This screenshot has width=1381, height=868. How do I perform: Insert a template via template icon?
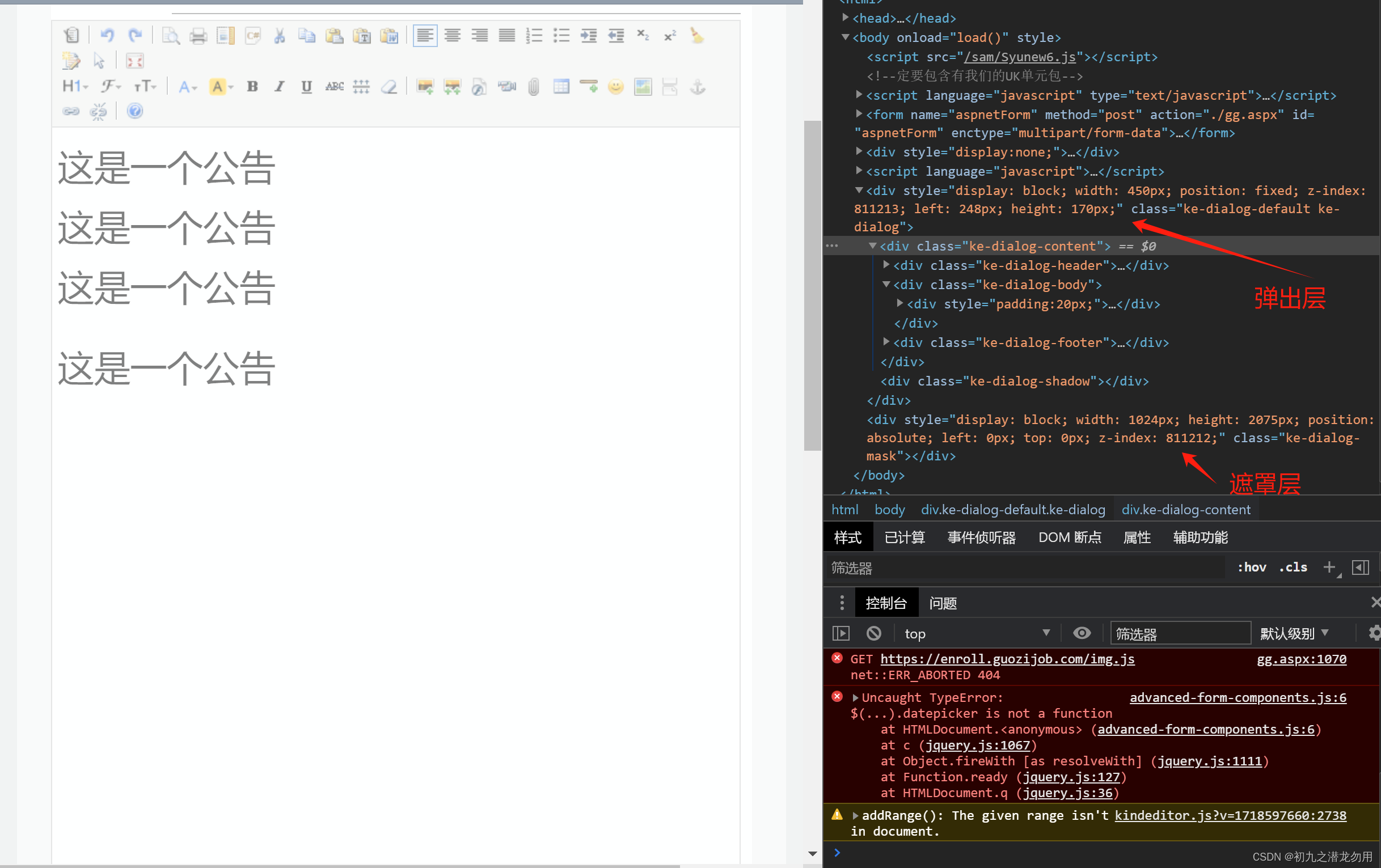pyautogui.click(x=225, y=36)
